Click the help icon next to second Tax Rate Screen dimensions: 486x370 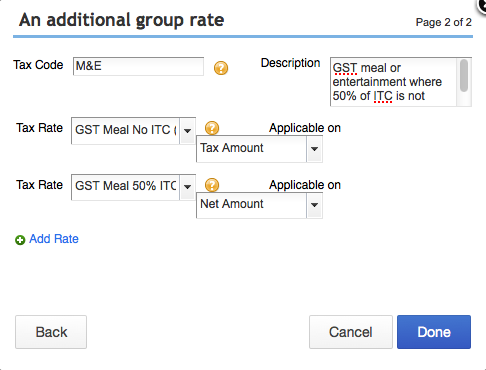pos(212,185)
